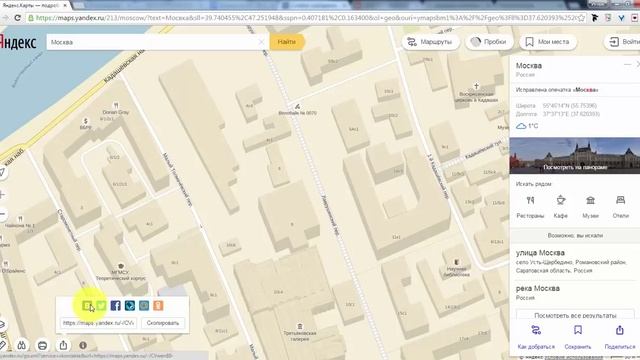640x360 pixels.
Task: Click the Скопировать copy-link button
Action: 163,323
